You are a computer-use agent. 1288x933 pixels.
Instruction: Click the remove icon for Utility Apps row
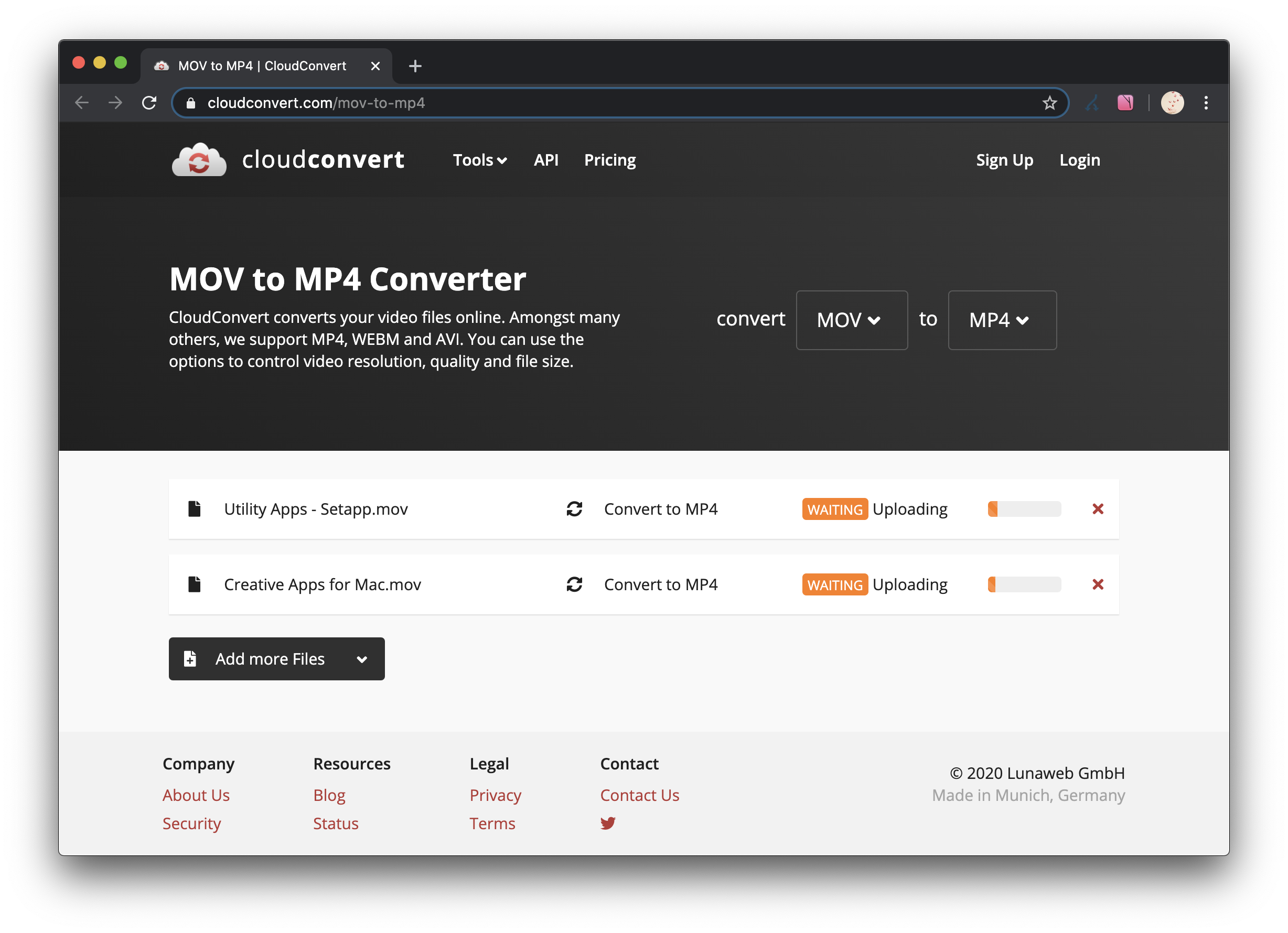(1097, 509)
